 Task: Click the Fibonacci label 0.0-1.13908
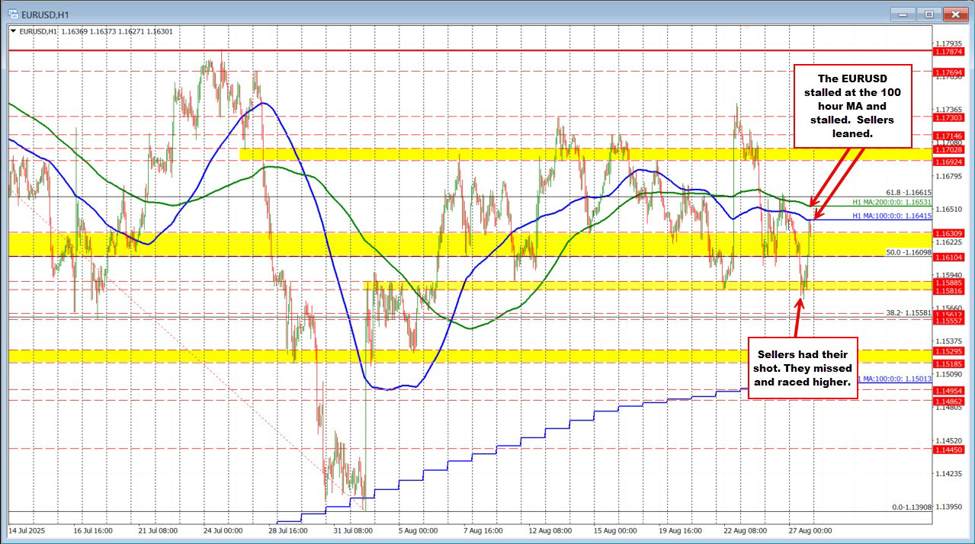pos(912,507)
